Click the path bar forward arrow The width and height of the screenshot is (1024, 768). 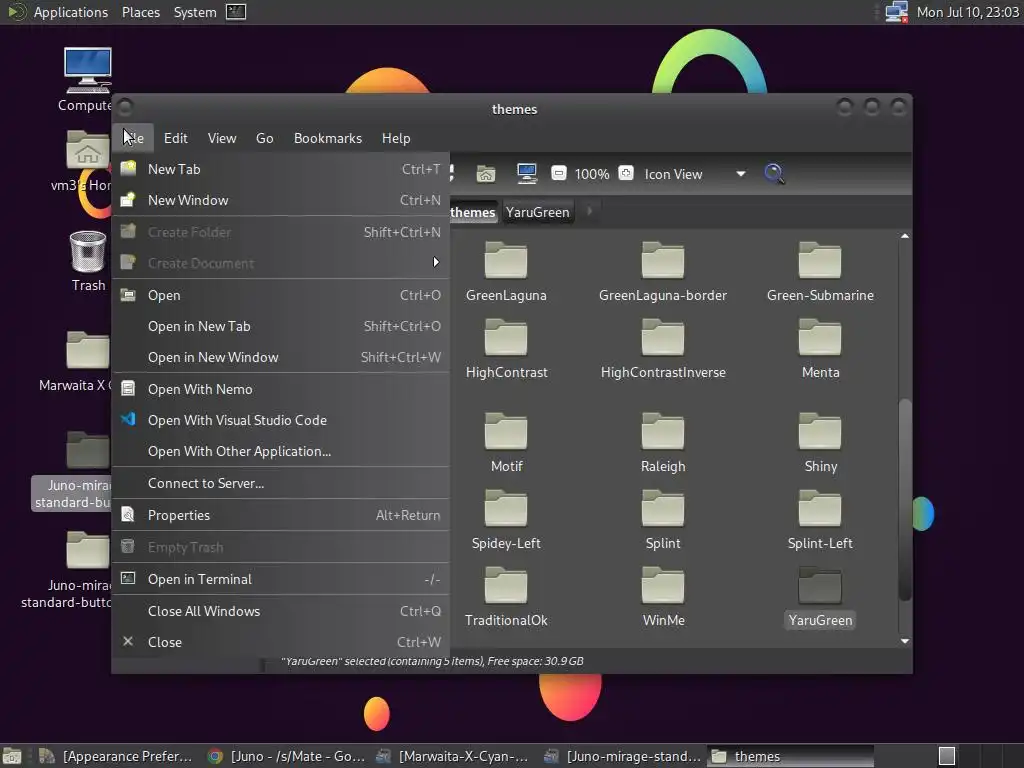click(589, 211)
